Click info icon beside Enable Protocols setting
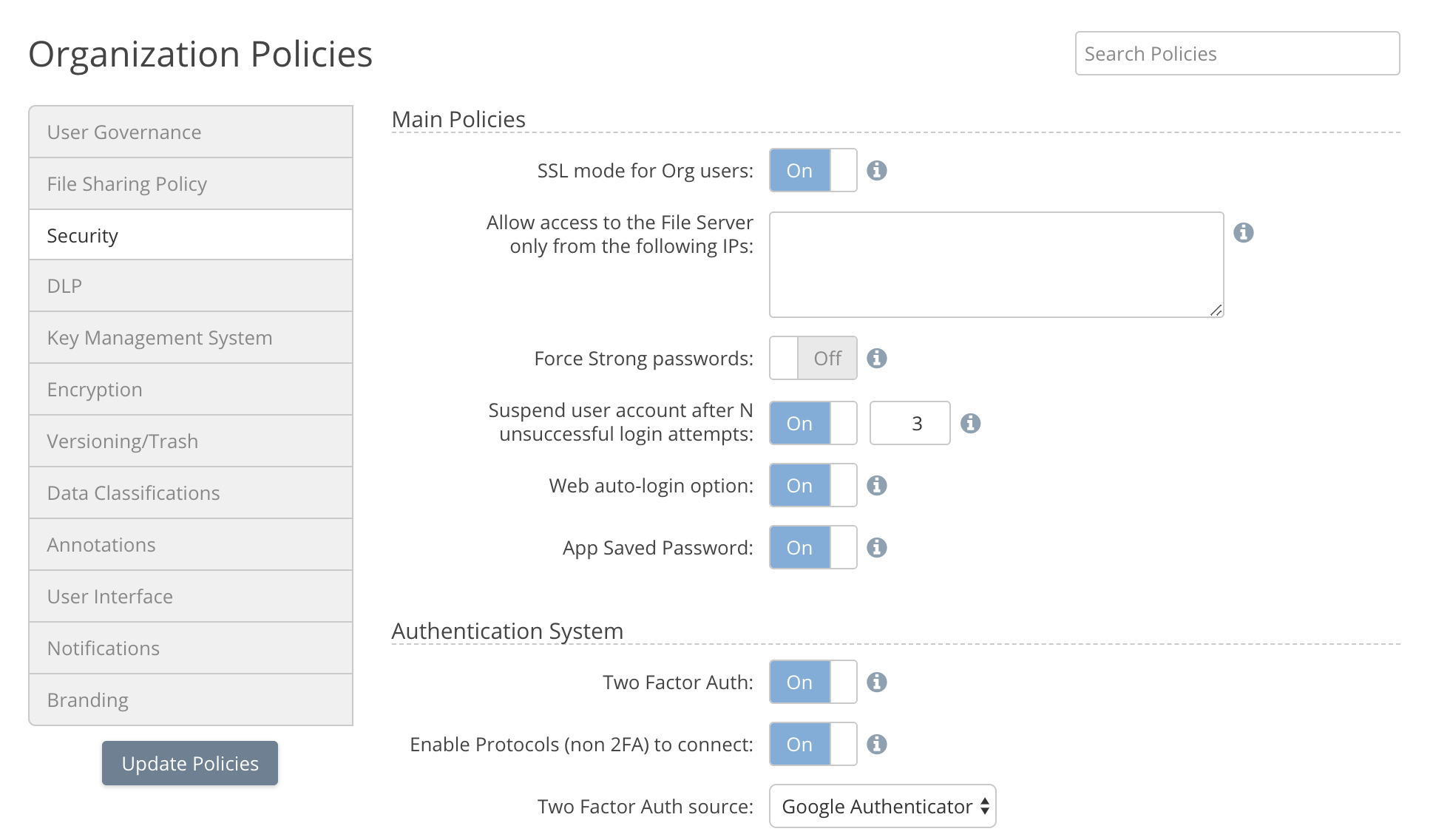Screen dimensions: 1433x840 click(877, 745)
